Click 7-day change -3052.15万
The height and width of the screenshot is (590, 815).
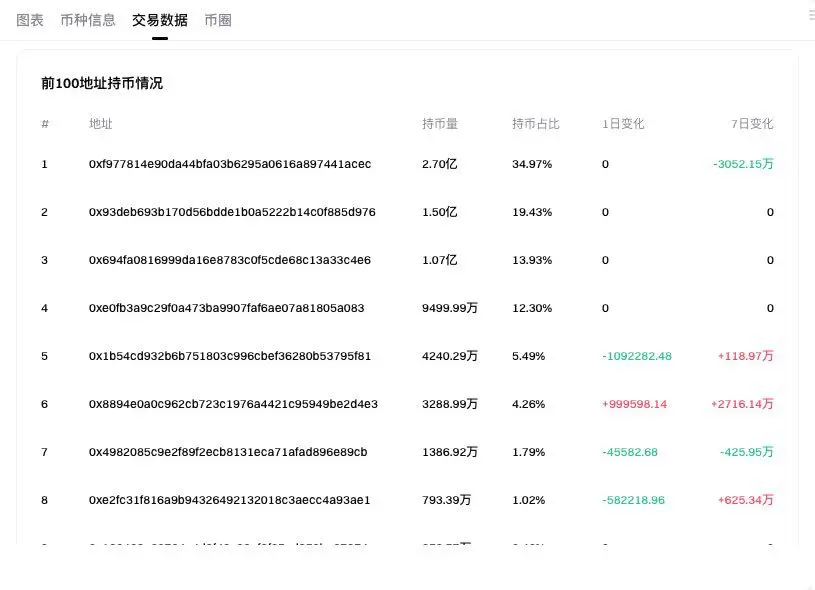click(x=743, y=164)
